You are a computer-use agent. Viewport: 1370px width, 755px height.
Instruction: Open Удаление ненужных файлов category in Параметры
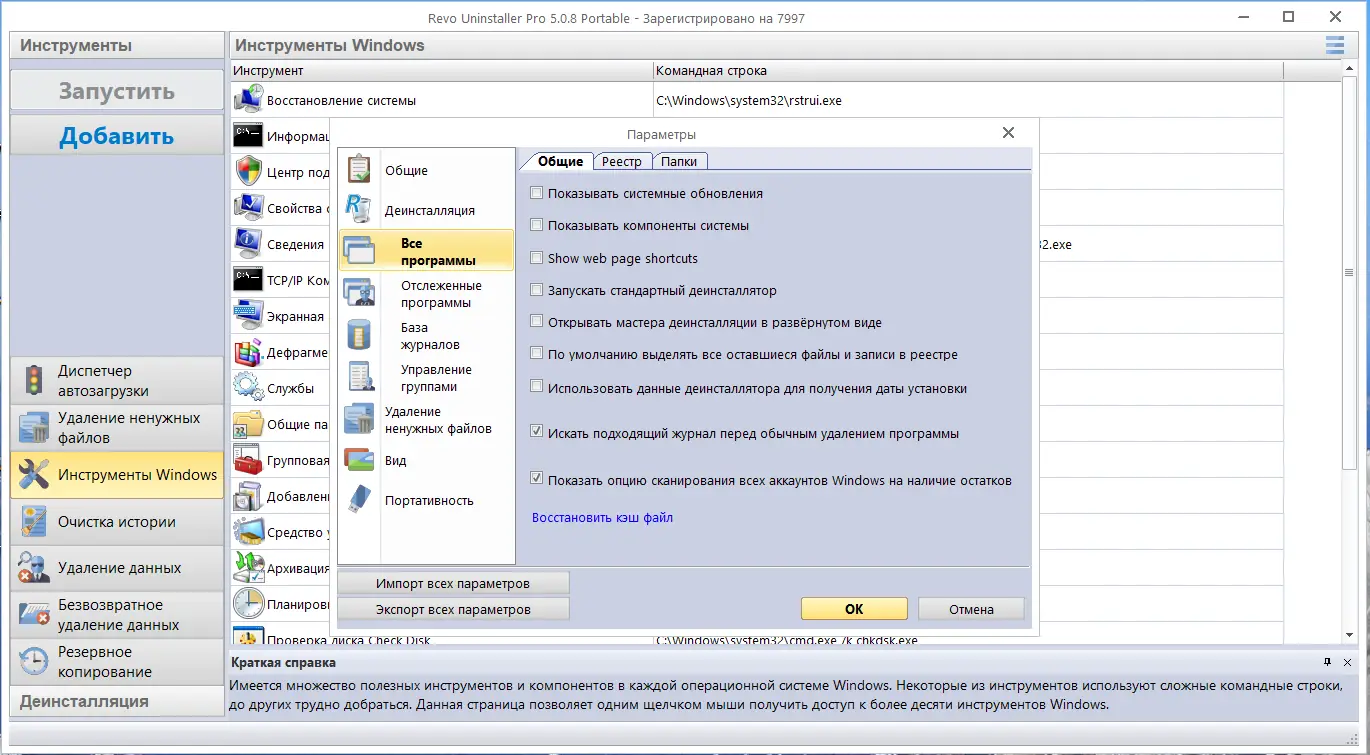(x=426, y=420)
